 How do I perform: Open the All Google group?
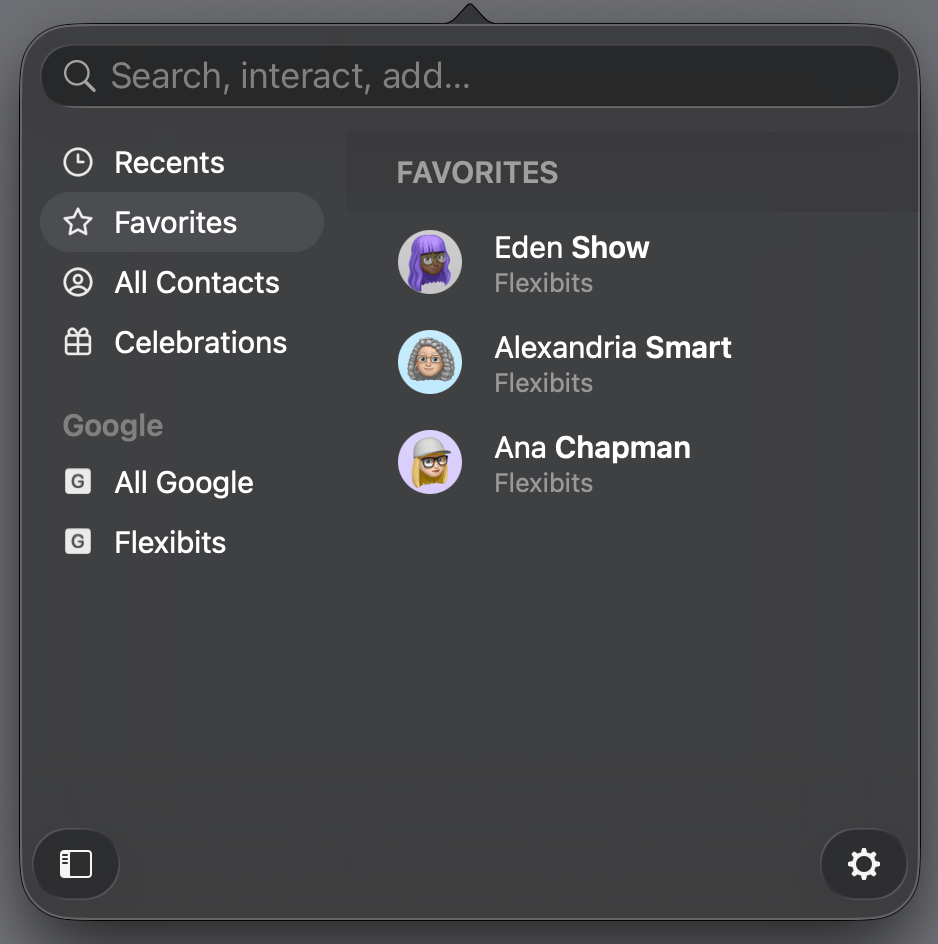click(x=184, y=482)
